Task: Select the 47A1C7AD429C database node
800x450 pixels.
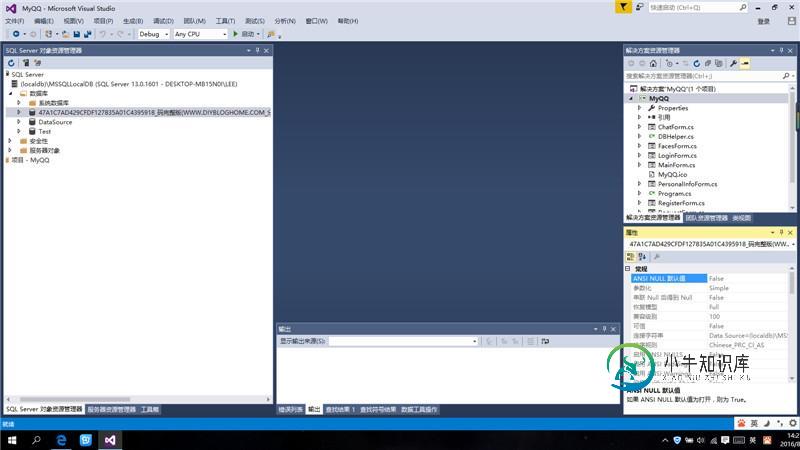Action: pos(154,112)
